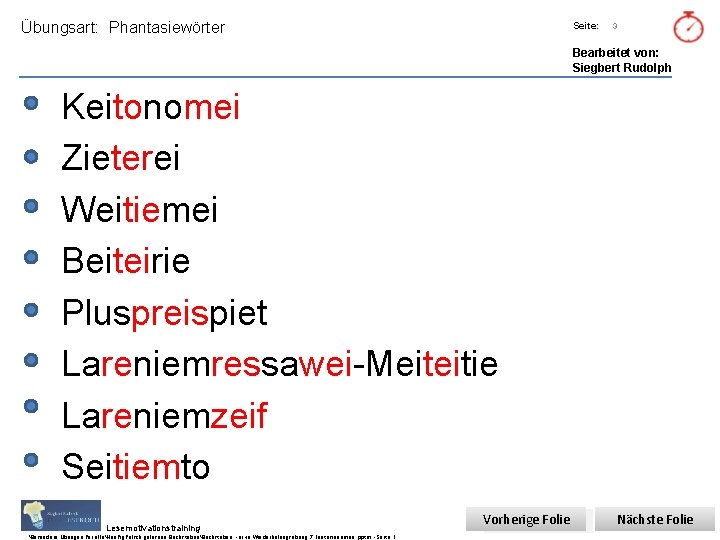The height and width of the screenshot is (540, 720).
Task: Go back using the Vorherige Folie button
Action: point(526,519)
